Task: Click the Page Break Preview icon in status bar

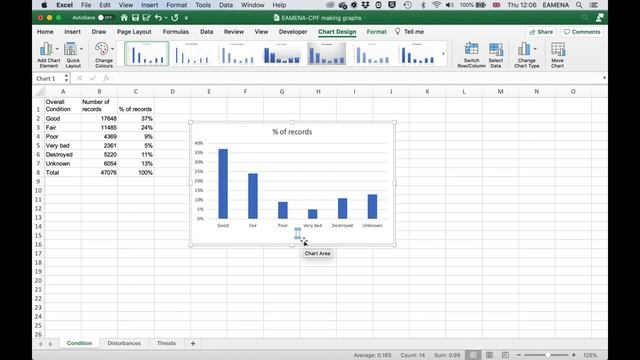Action: (505, 355)
